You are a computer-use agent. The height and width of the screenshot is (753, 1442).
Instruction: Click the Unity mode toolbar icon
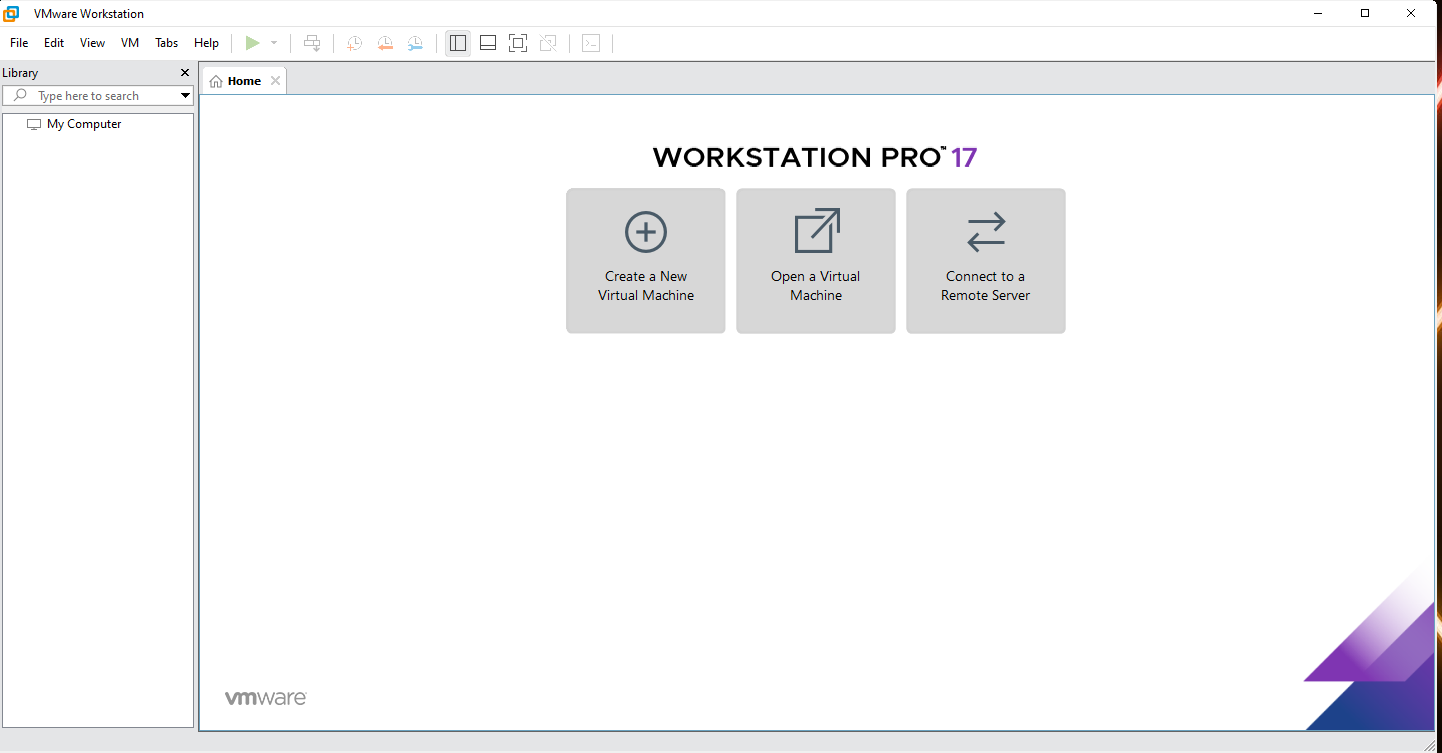pos(548,43)
